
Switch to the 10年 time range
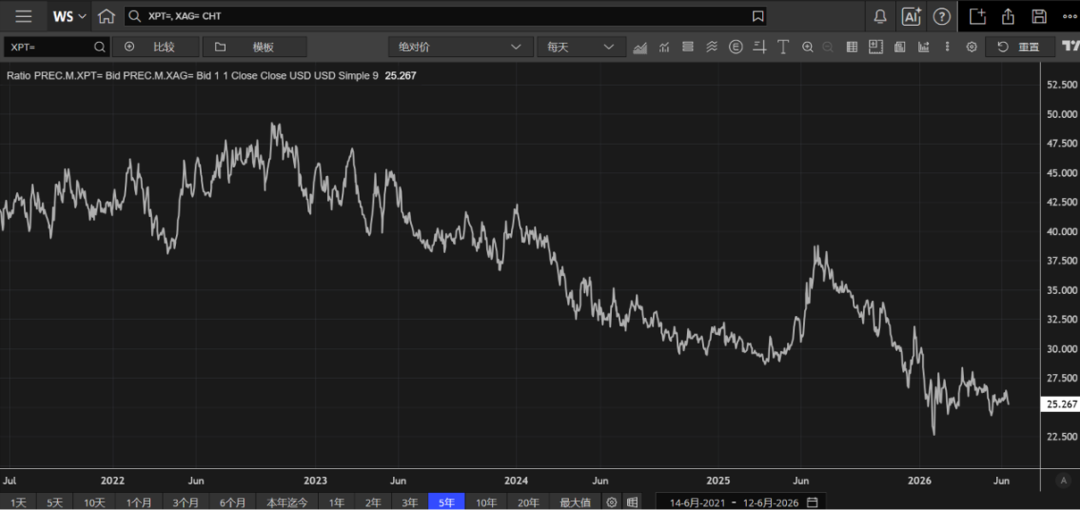486,502
